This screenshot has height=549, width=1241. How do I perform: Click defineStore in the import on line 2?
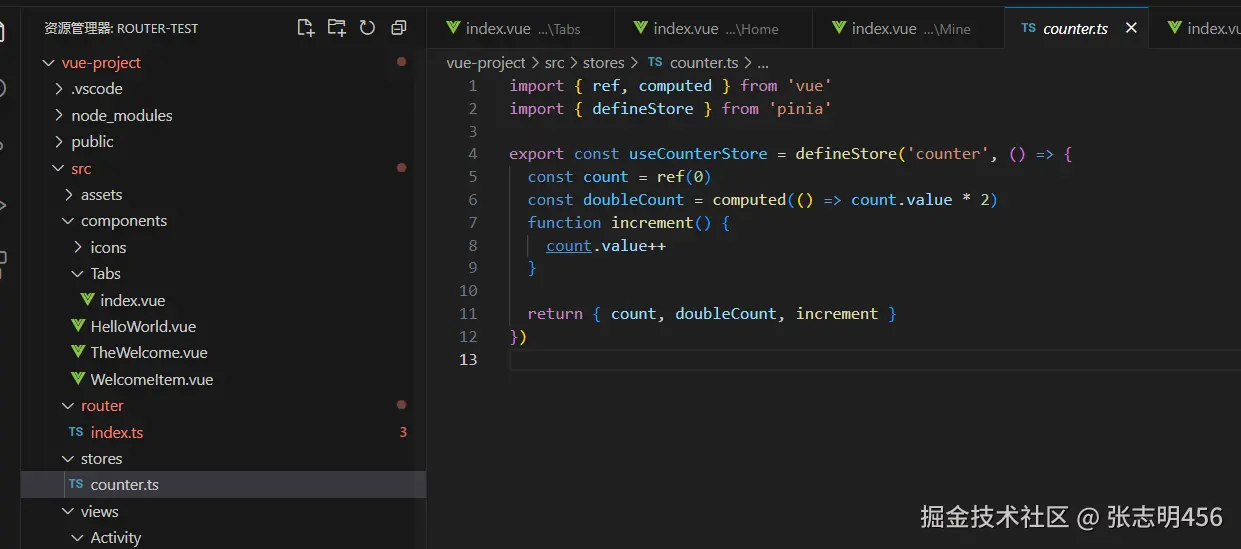coord(643,108)
